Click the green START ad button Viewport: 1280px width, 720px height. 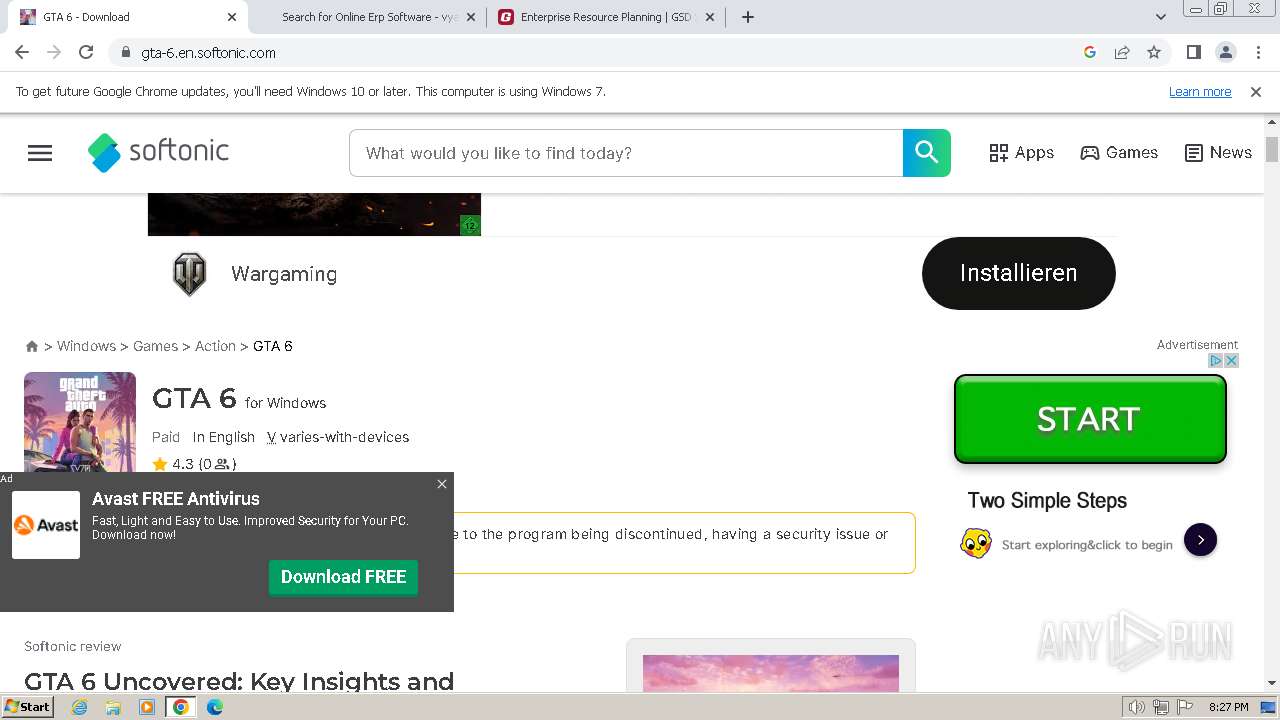pos(1090,419)
